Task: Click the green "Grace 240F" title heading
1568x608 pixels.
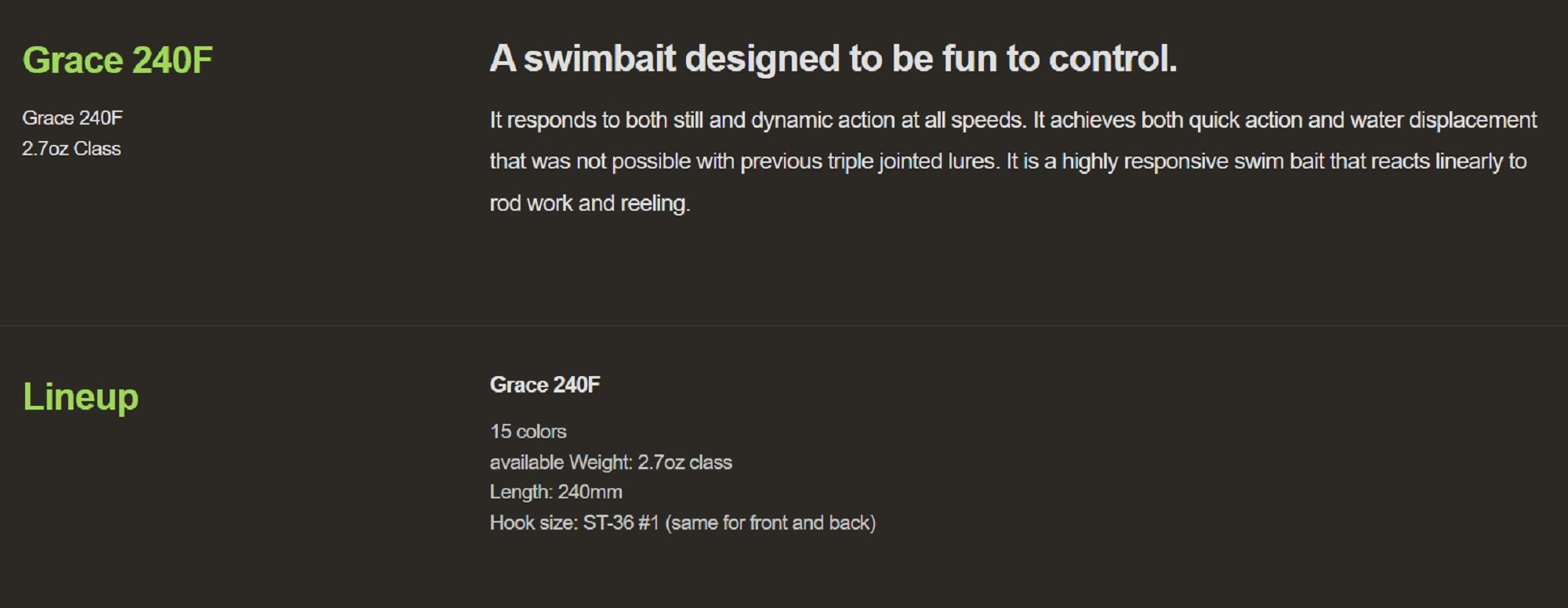Action: tap(118, 60)
